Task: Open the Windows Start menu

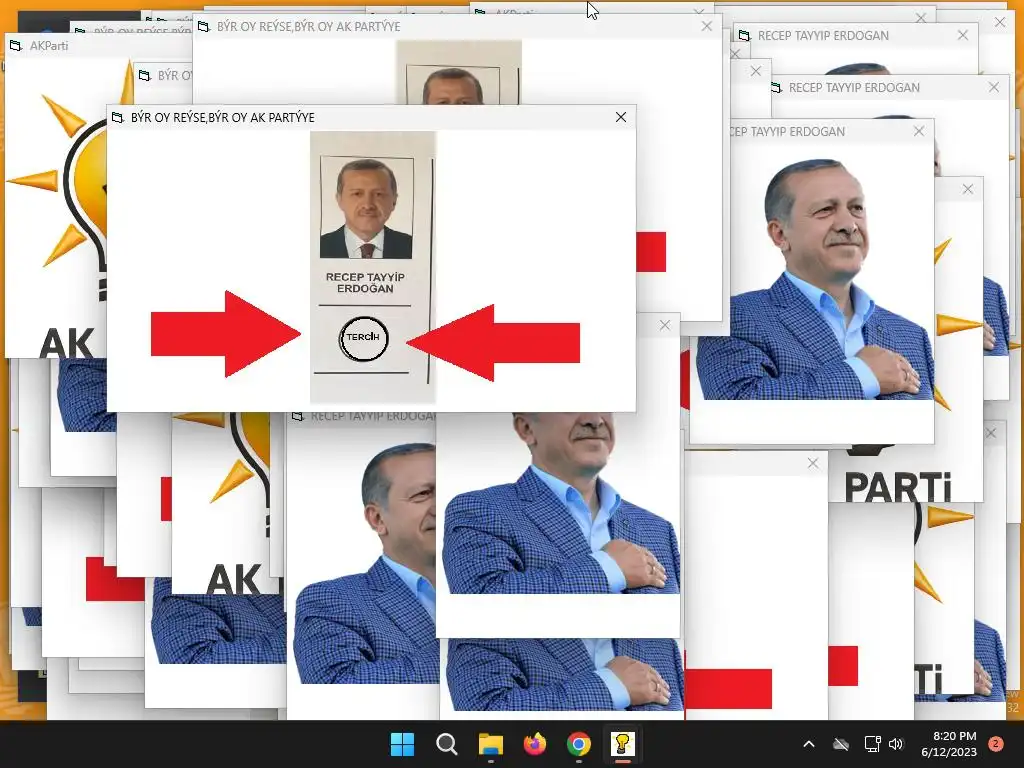Action: [402, 744]
